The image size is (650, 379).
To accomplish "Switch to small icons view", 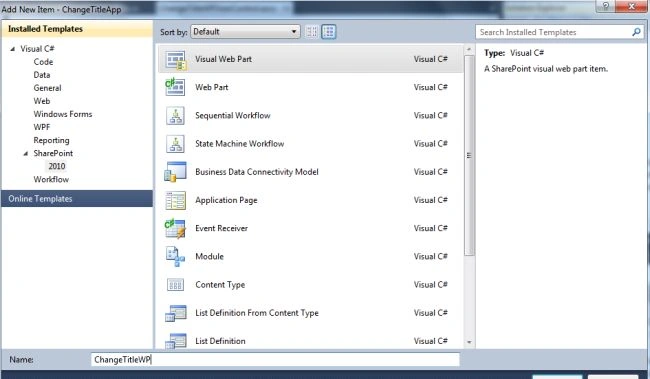I will click(311, 32).
